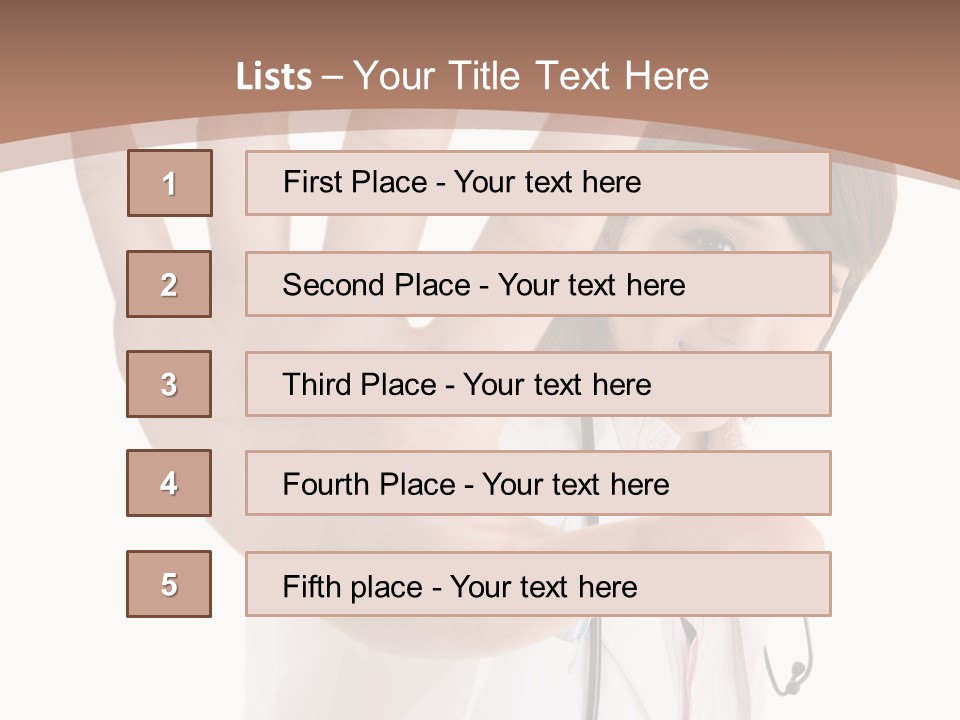Select 'Your Title Text Here' title text
The width and height of the screenshot is (960, 720).
[531, 76]
